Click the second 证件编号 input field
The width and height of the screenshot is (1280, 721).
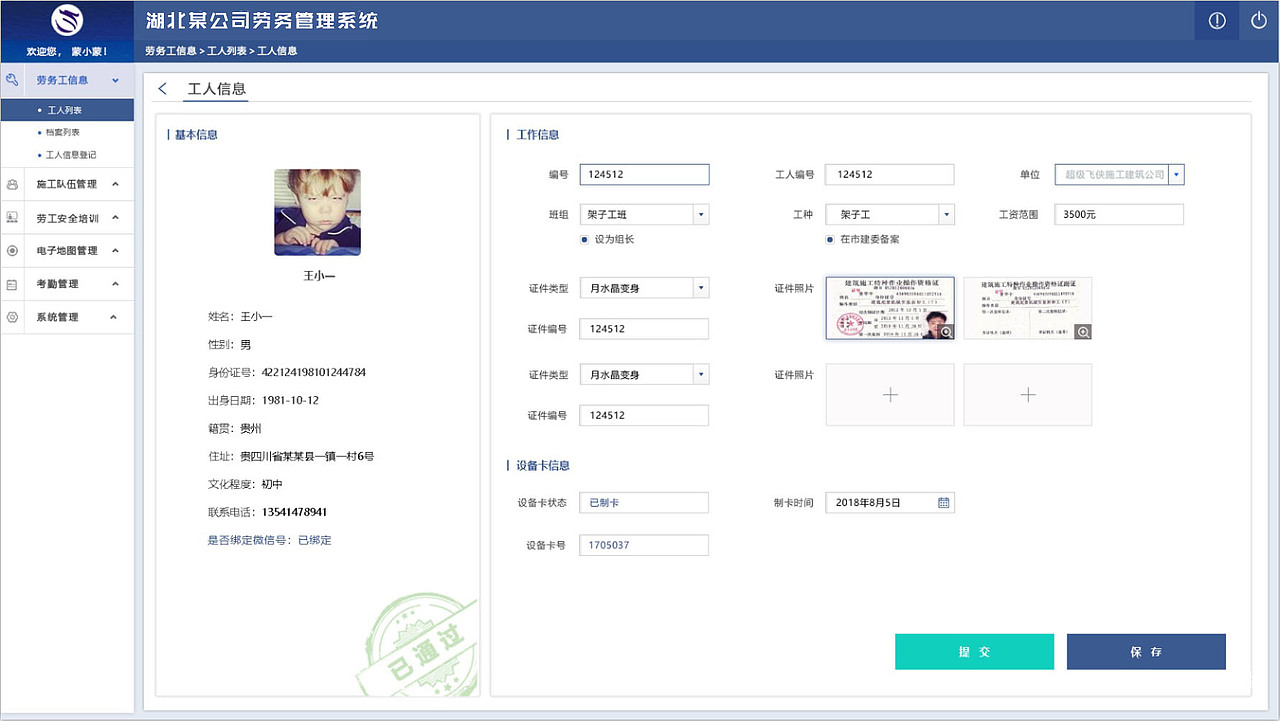click(x=644, y=415)
